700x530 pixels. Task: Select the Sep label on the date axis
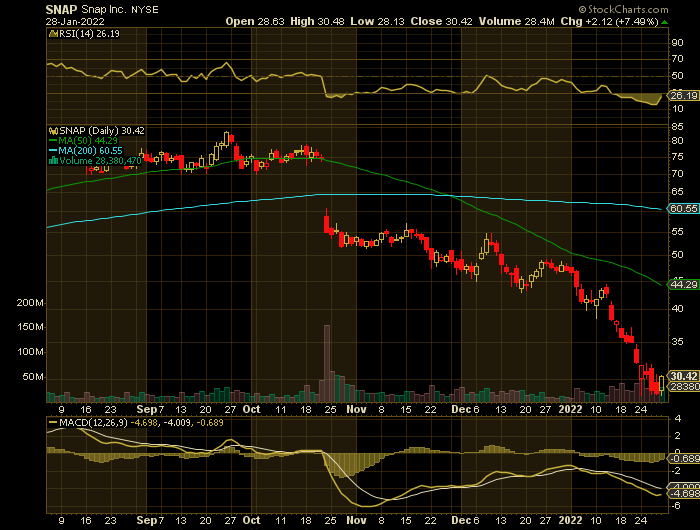click(147, 409)
